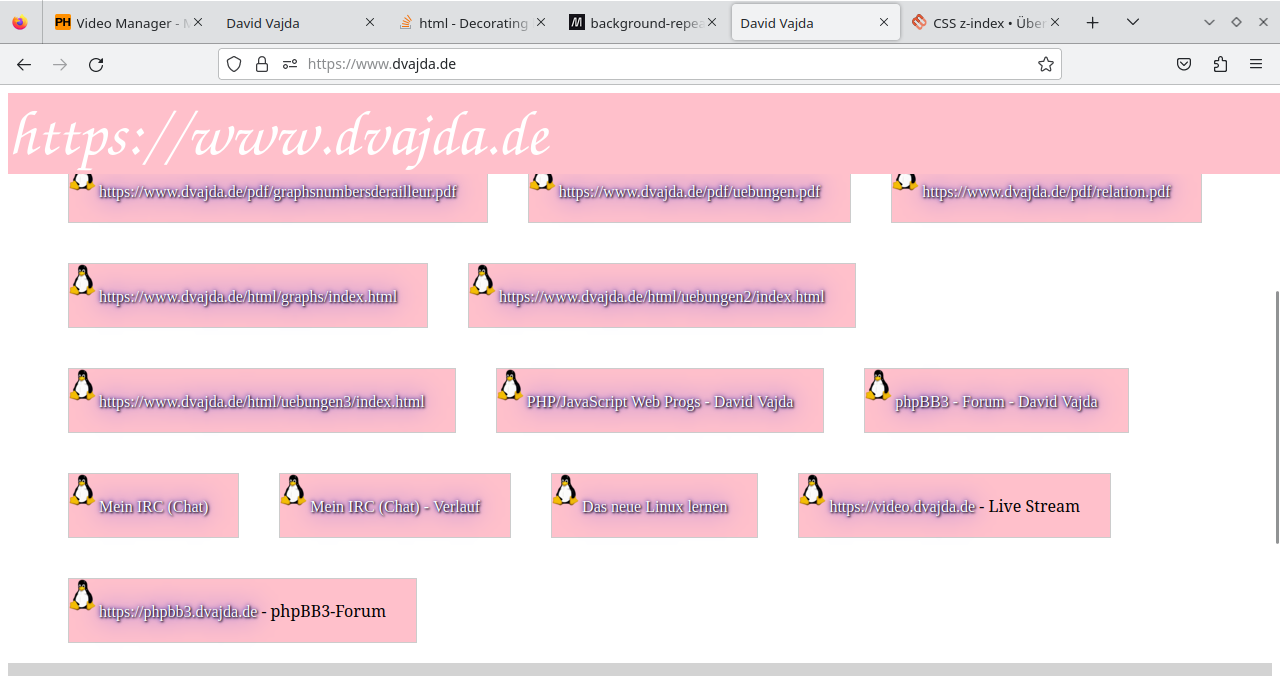Open the Pocket save icon
This screenshot has width=1280, height=676.
(x=1184, y=64)
